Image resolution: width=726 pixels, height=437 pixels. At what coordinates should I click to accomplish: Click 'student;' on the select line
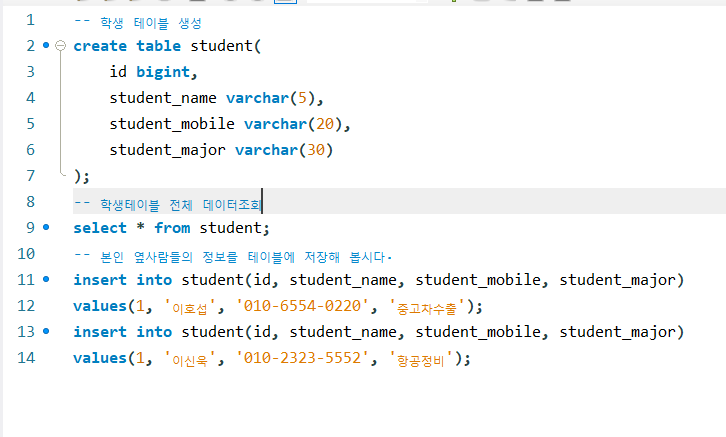pos(235,228)
